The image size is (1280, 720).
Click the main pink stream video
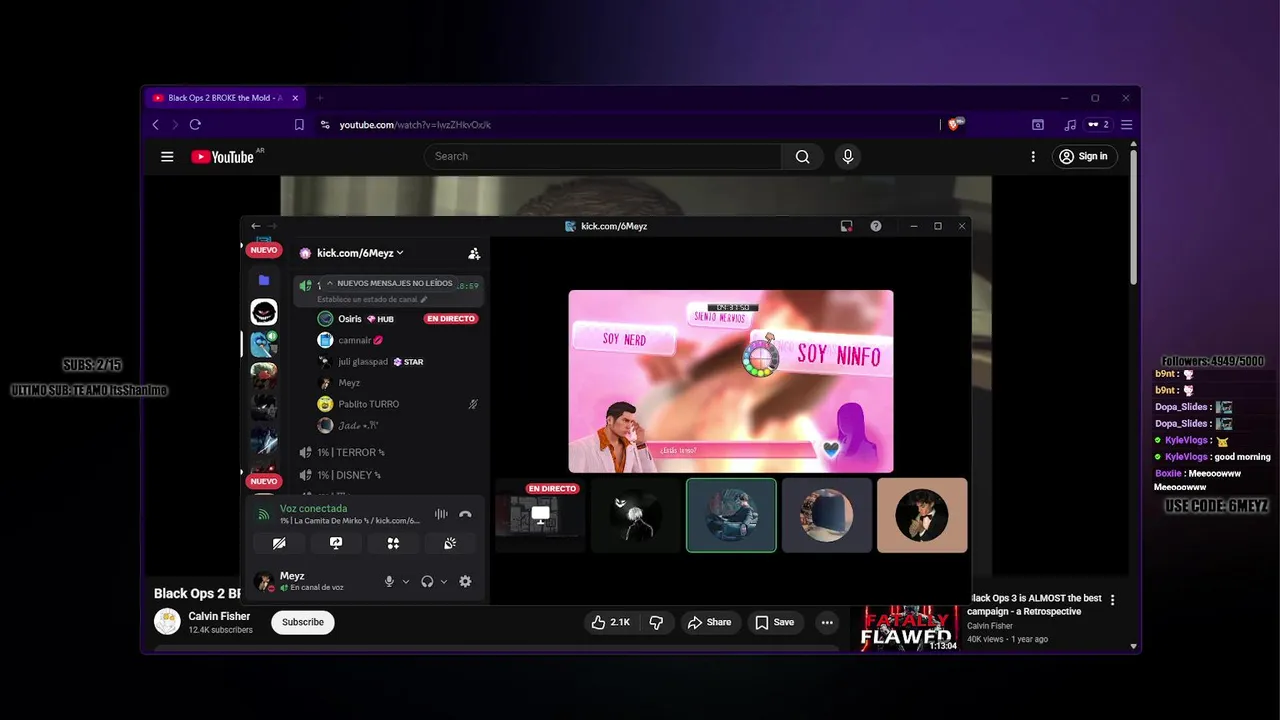(731, 381)
